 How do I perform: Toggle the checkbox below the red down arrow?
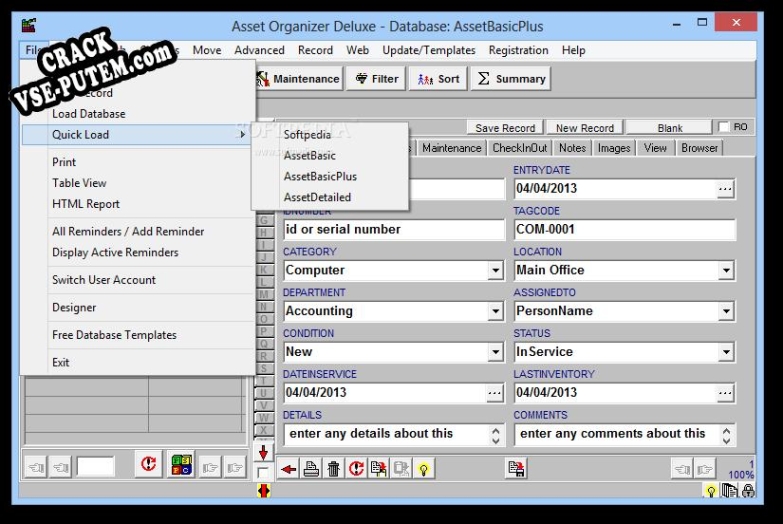[x=263, y=472]
